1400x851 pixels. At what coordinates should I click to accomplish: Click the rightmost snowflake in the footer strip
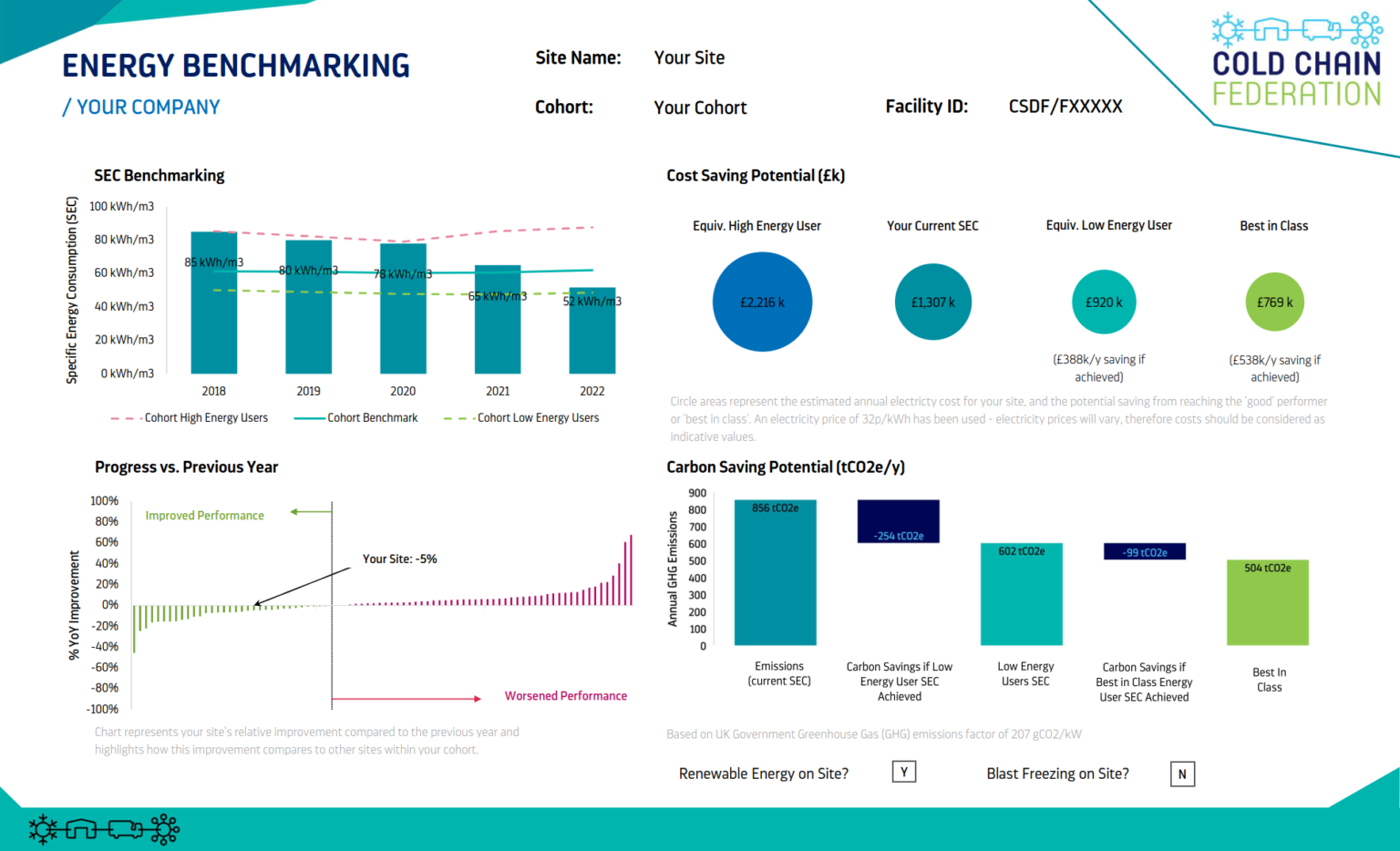pos(164,828)
